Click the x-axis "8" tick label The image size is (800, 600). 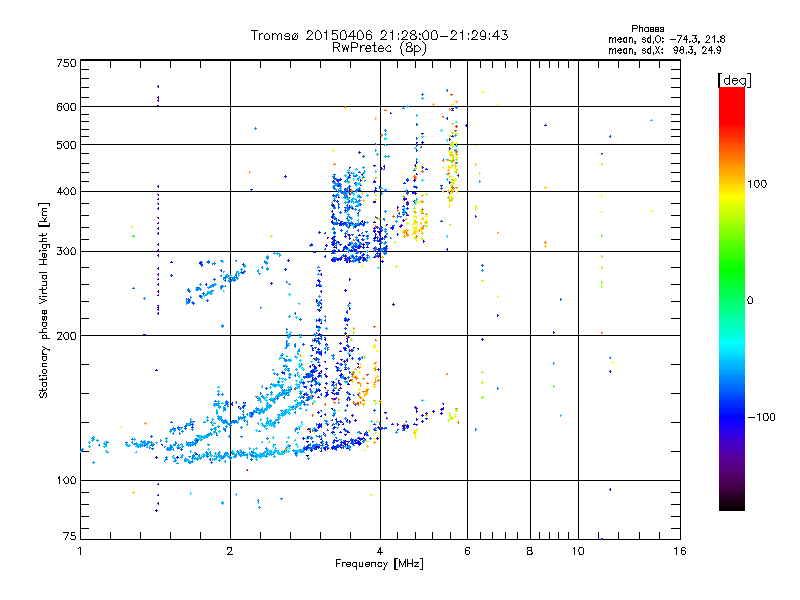click(530, 551)
